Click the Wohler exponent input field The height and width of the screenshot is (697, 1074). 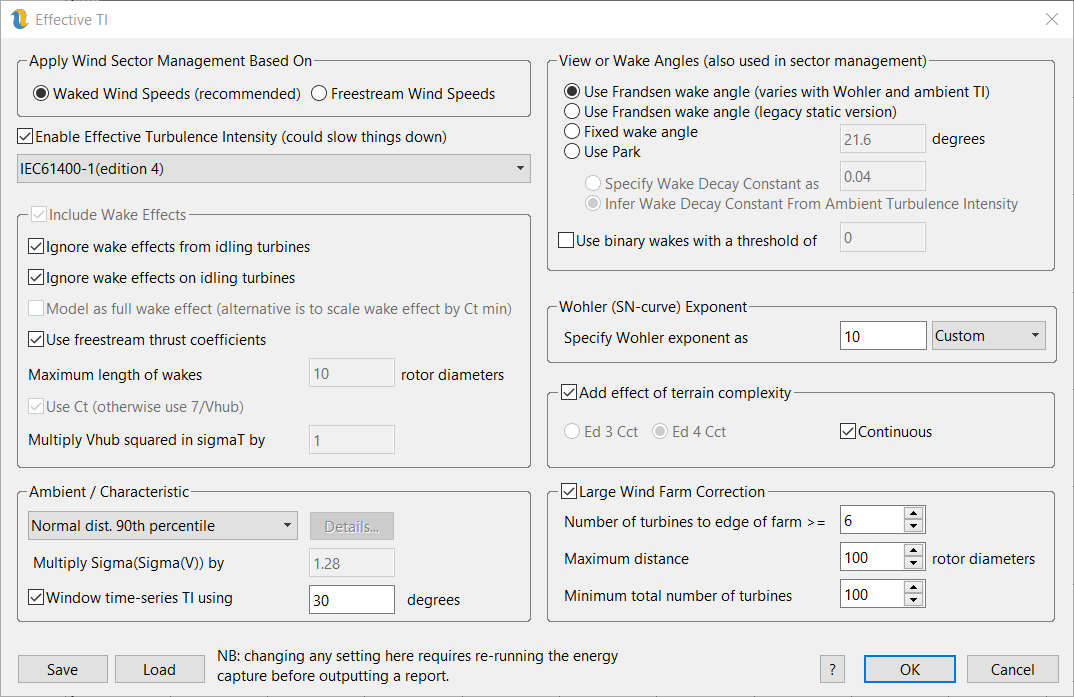pos(882,337)
